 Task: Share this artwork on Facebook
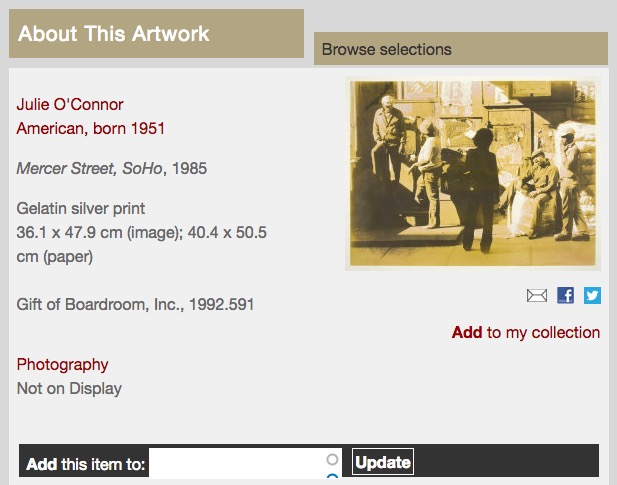tap(565, 295)
